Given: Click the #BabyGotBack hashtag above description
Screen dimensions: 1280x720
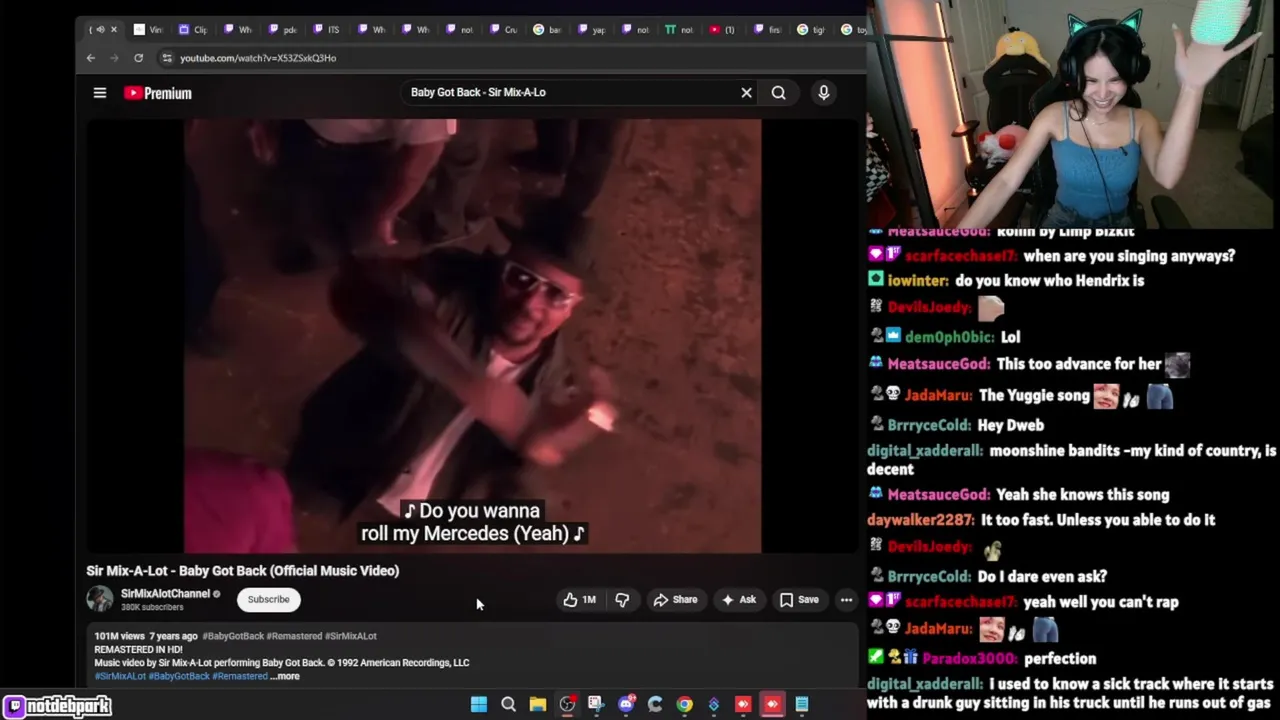Looking at the screenshot, I should [x=233, y=636].
